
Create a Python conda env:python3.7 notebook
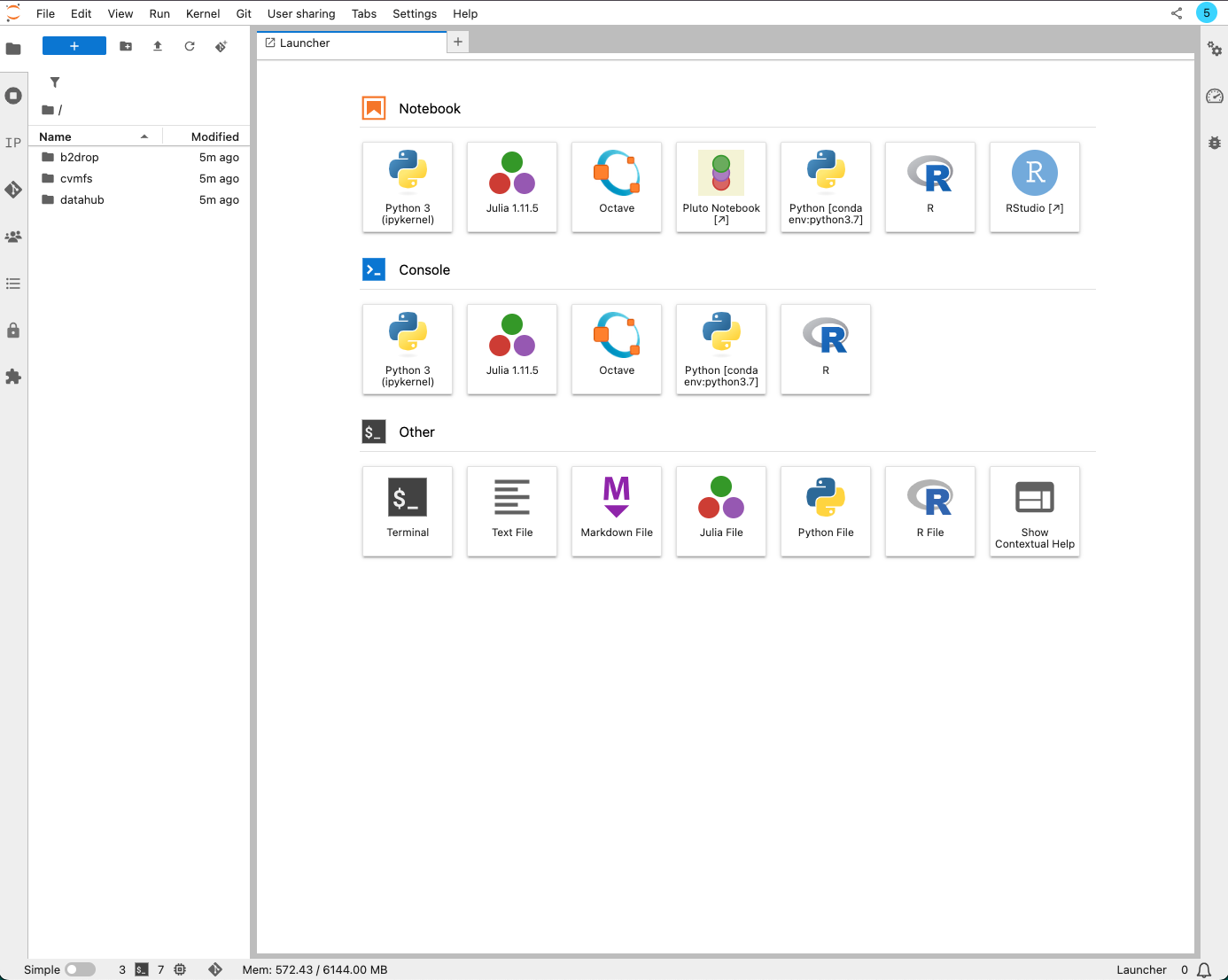[x=826, y=187]
